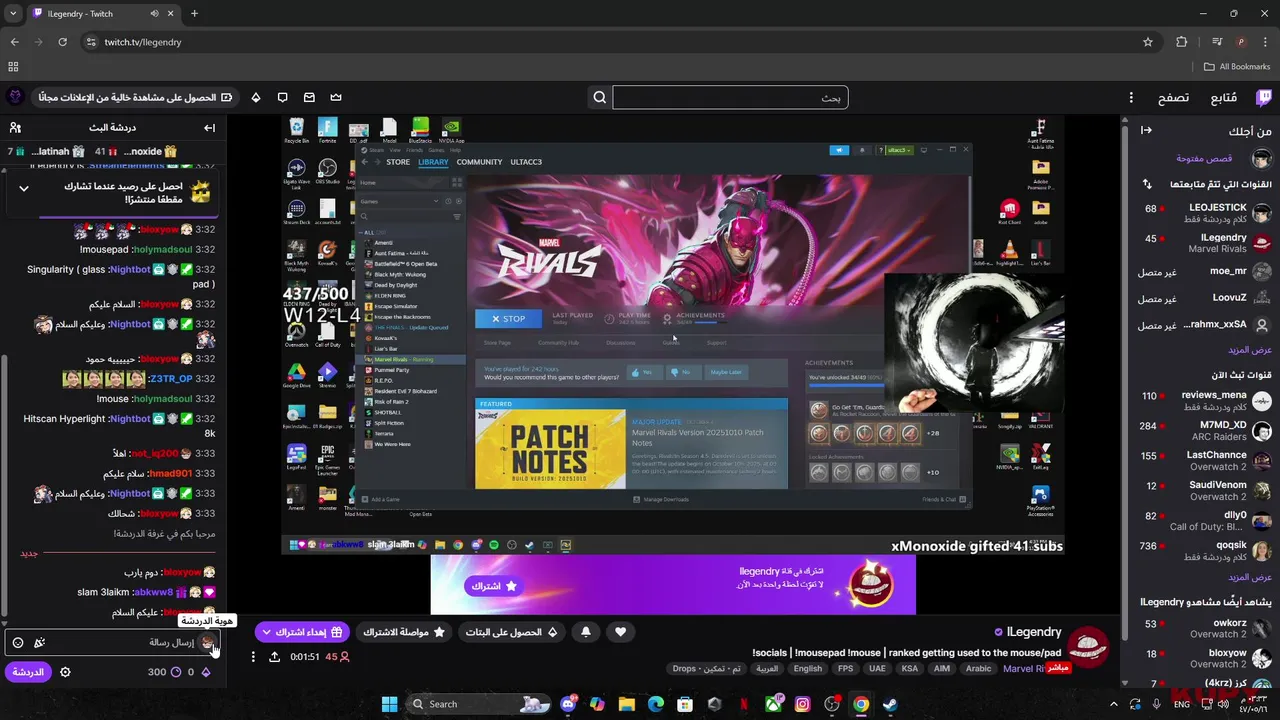1280x720 pixels.
Task: Toggle the notification bell for ILegendry
Action: pos(585,632)
